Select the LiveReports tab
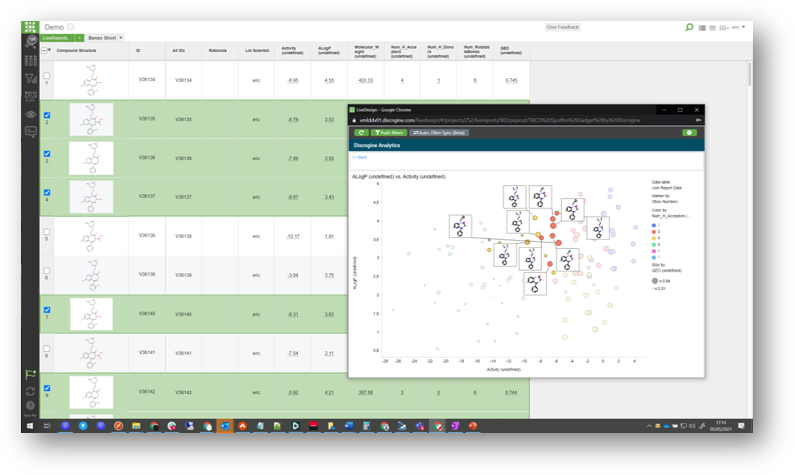The height and width of the screenshot is (475, 795). coord(58,38)
